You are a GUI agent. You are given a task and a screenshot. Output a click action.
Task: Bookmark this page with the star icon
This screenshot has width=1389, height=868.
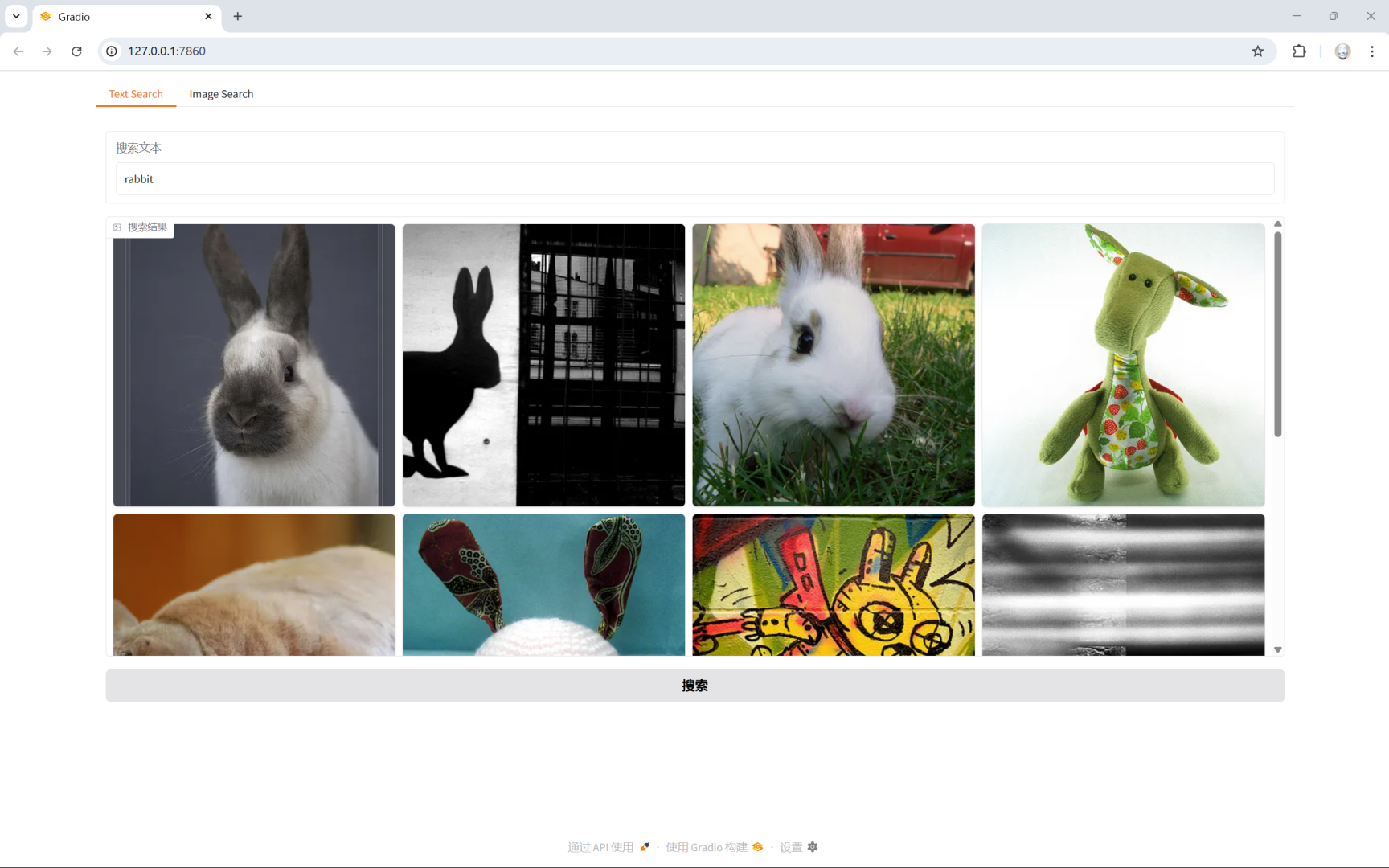coord(1257,51)
